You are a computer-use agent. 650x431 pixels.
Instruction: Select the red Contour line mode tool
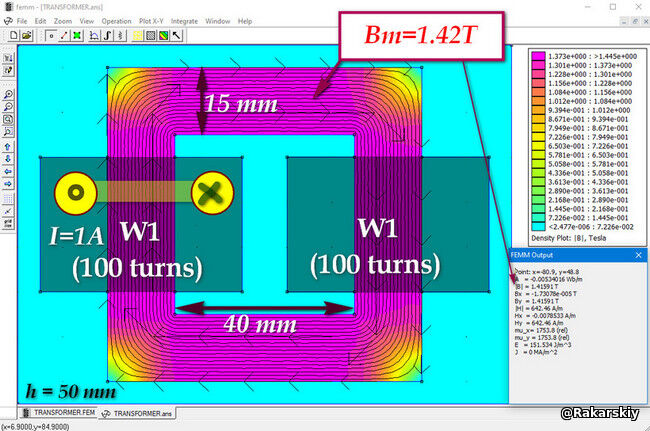[x=64, y=36]
